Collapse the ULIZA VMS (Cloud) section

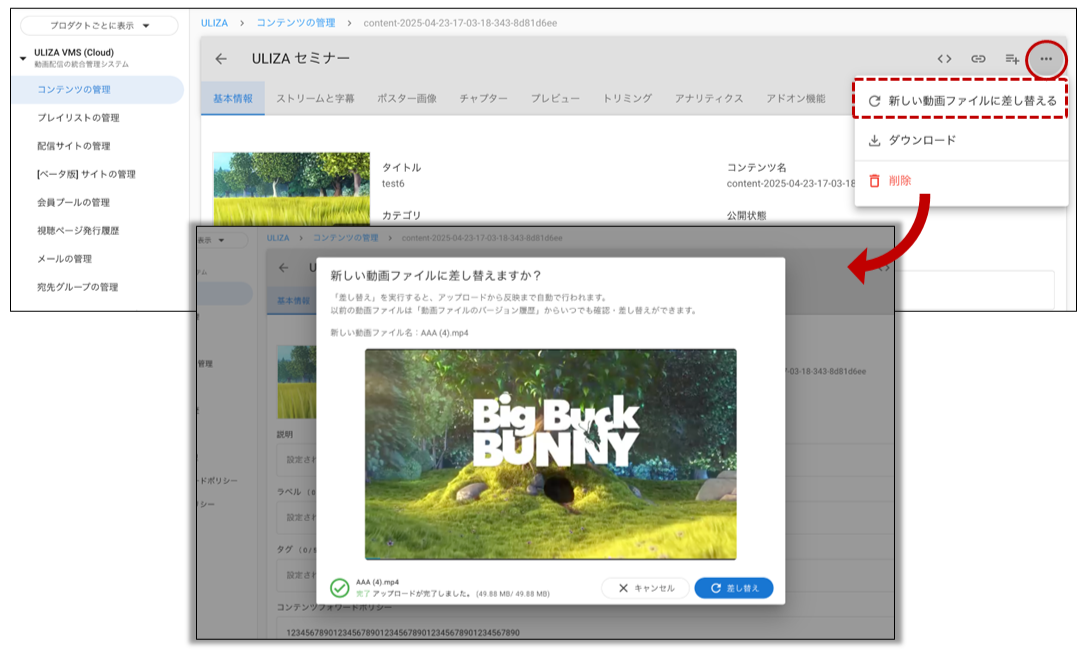[23, 58]
